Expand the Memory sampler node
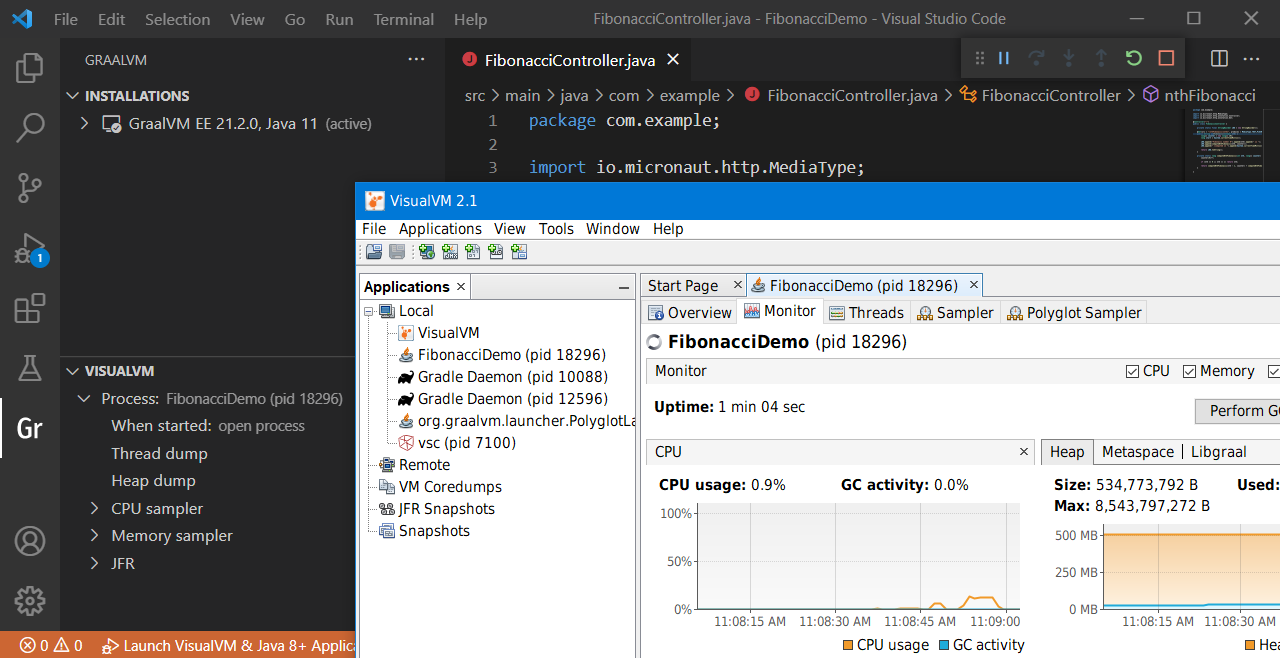The image size is (1280, 658). click(x=96, y=536)
